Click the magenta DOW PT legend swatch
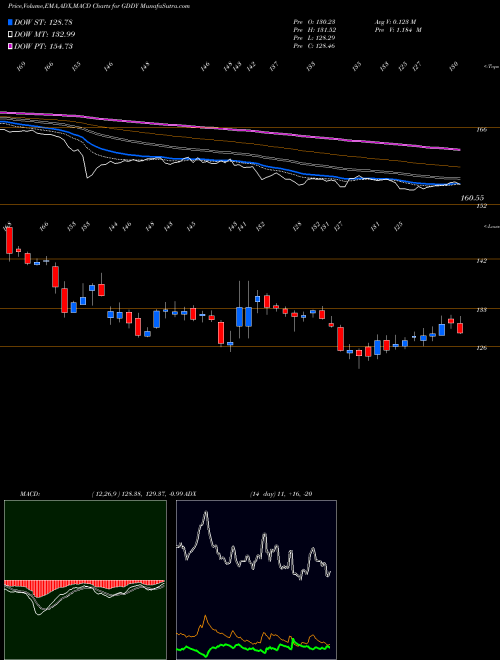Screen dimensions: 500x660 pos(10,46)
